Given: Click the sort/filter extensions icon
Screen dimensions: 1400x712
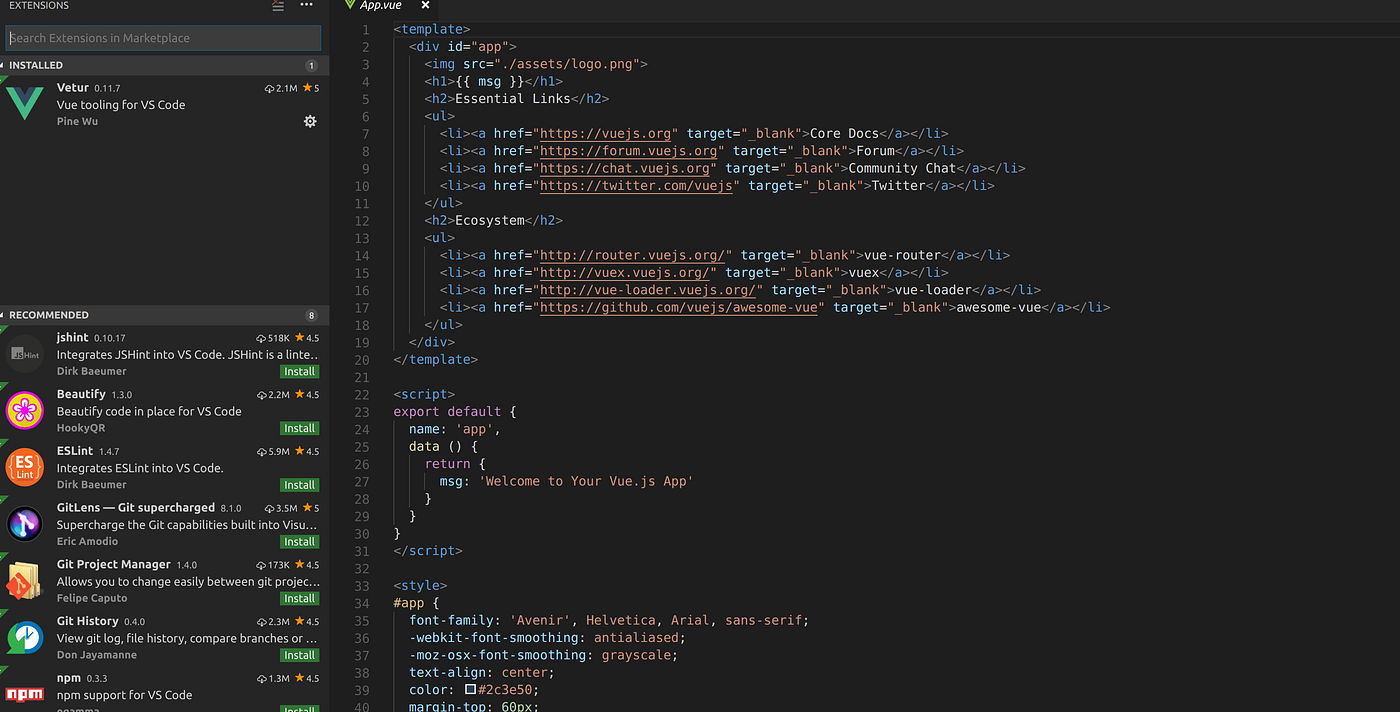Looking at the screenshot, I should [x=276, y=6].
